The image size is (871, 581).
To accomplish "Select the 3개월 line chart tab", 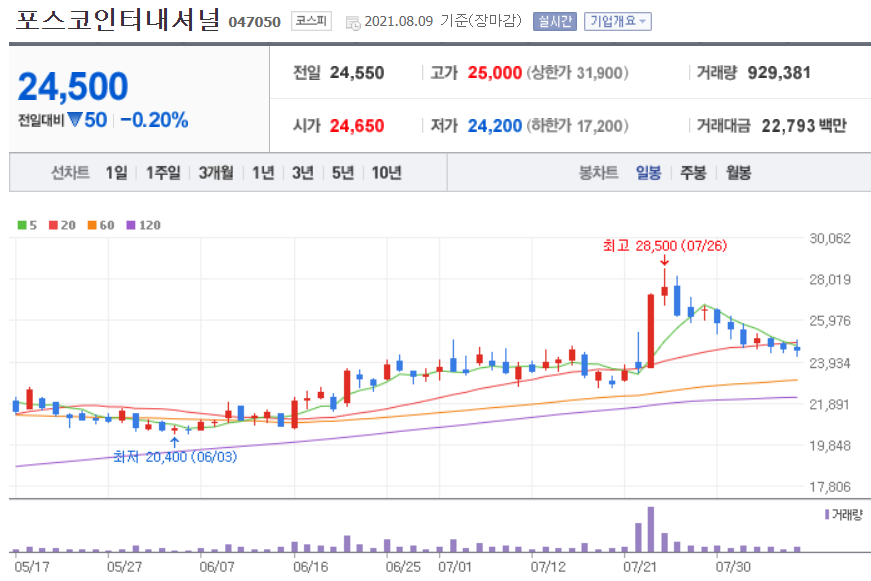I will [x=216, y=173].
